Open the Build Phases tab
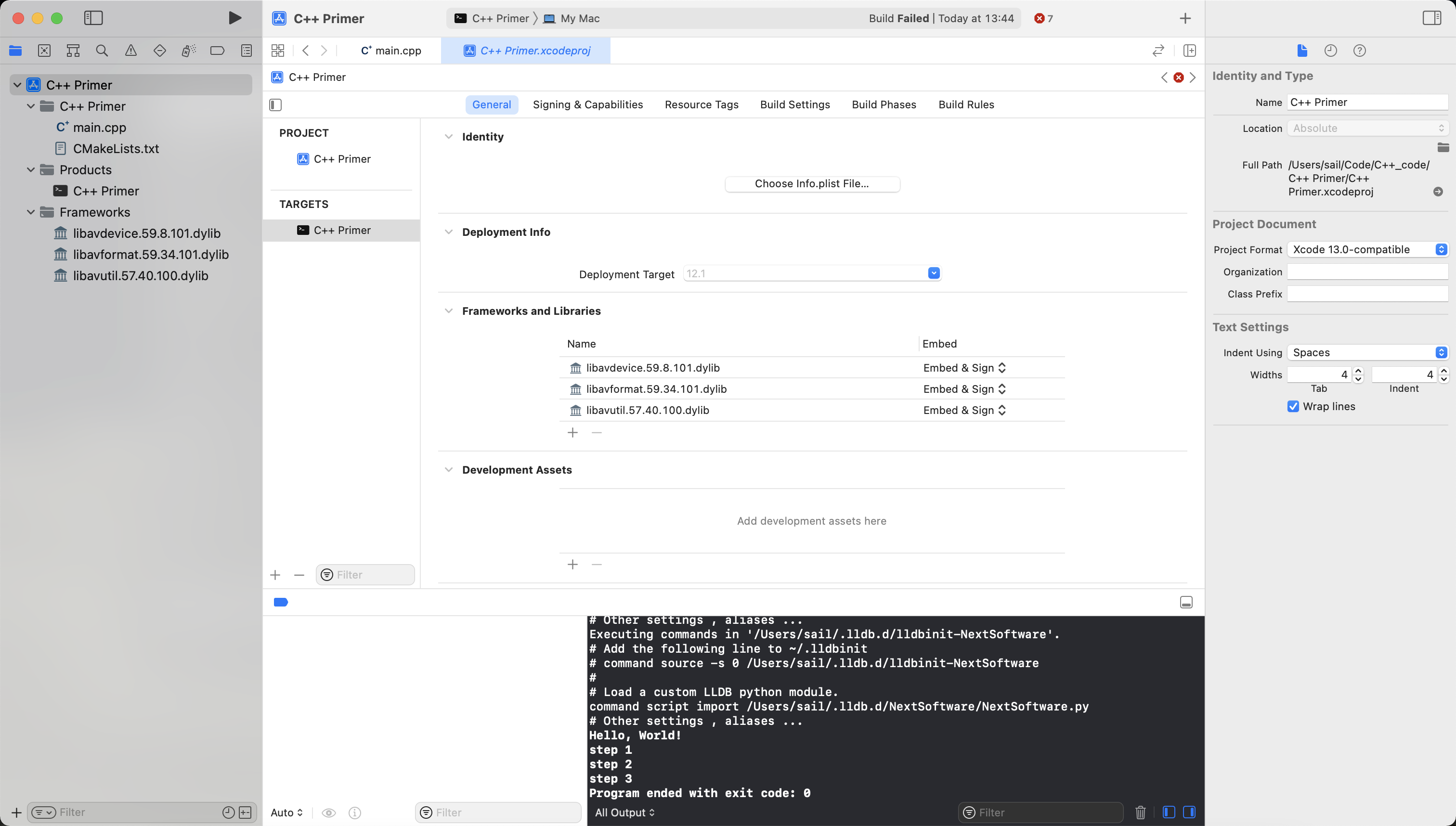Image resolution: width=1456 pixels, height=826 pixels. (884, 104)
